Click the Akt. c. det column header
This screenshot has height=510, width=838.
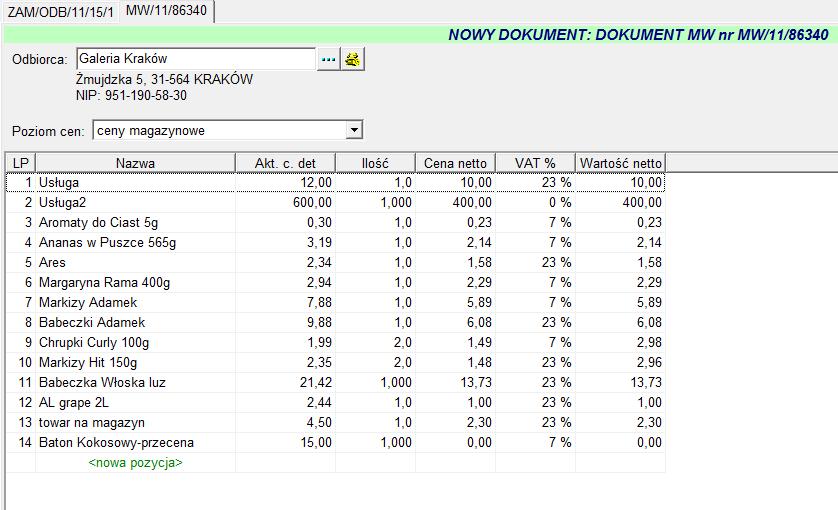tap(285, 163)
